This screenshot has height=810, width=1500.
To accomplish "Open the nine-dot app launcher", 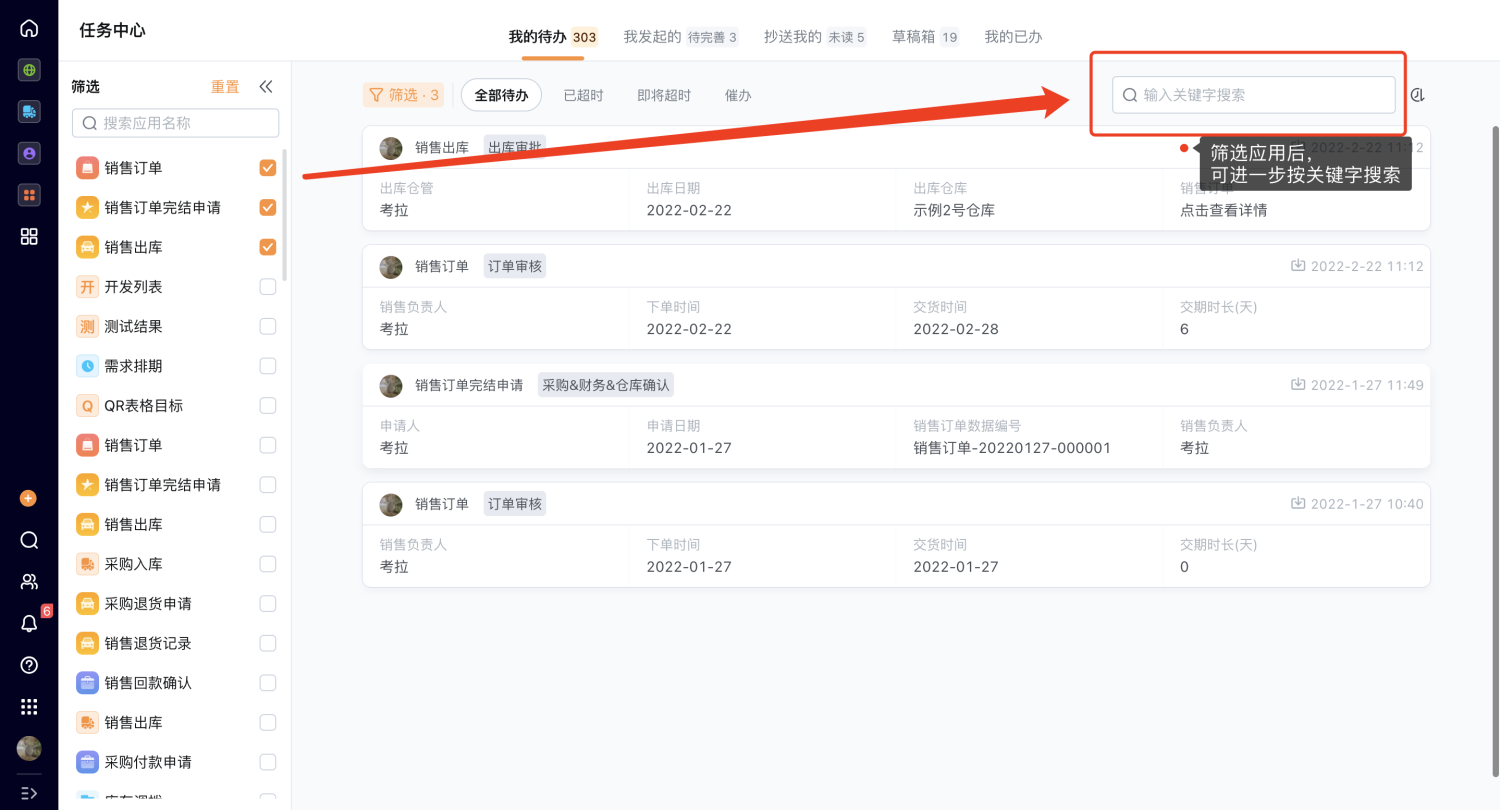I will 29,706.
